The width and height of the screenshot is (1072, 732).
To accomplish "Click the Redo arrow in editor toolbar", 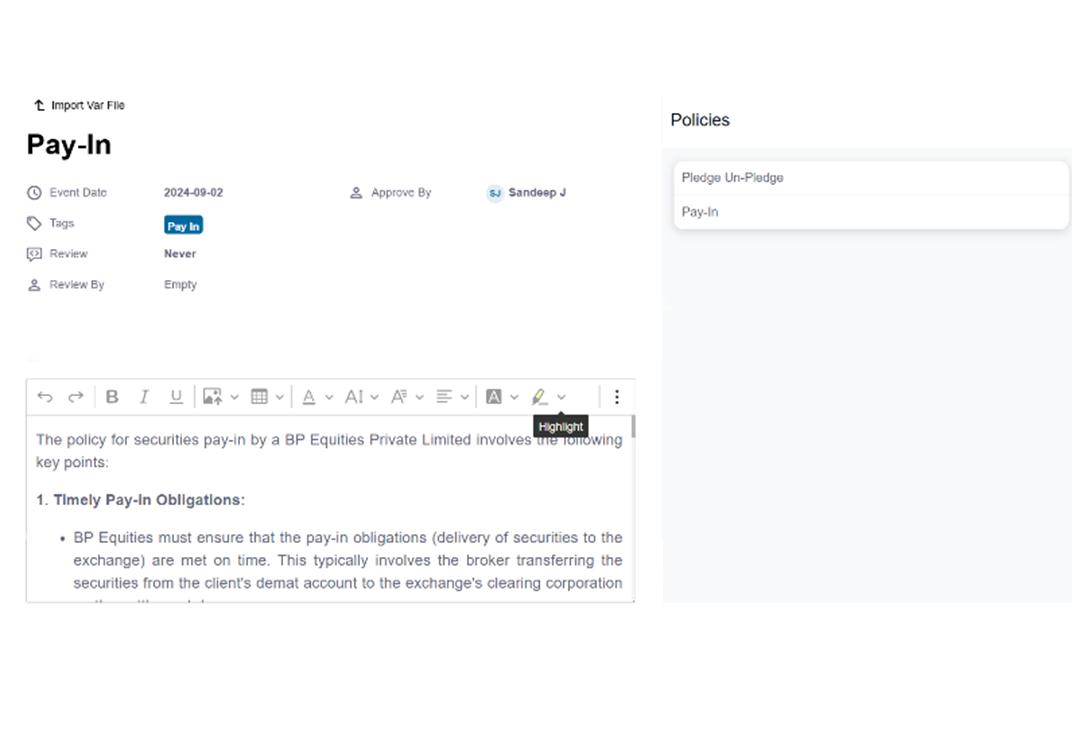I will pyautogui.click(x=76, y=397).
